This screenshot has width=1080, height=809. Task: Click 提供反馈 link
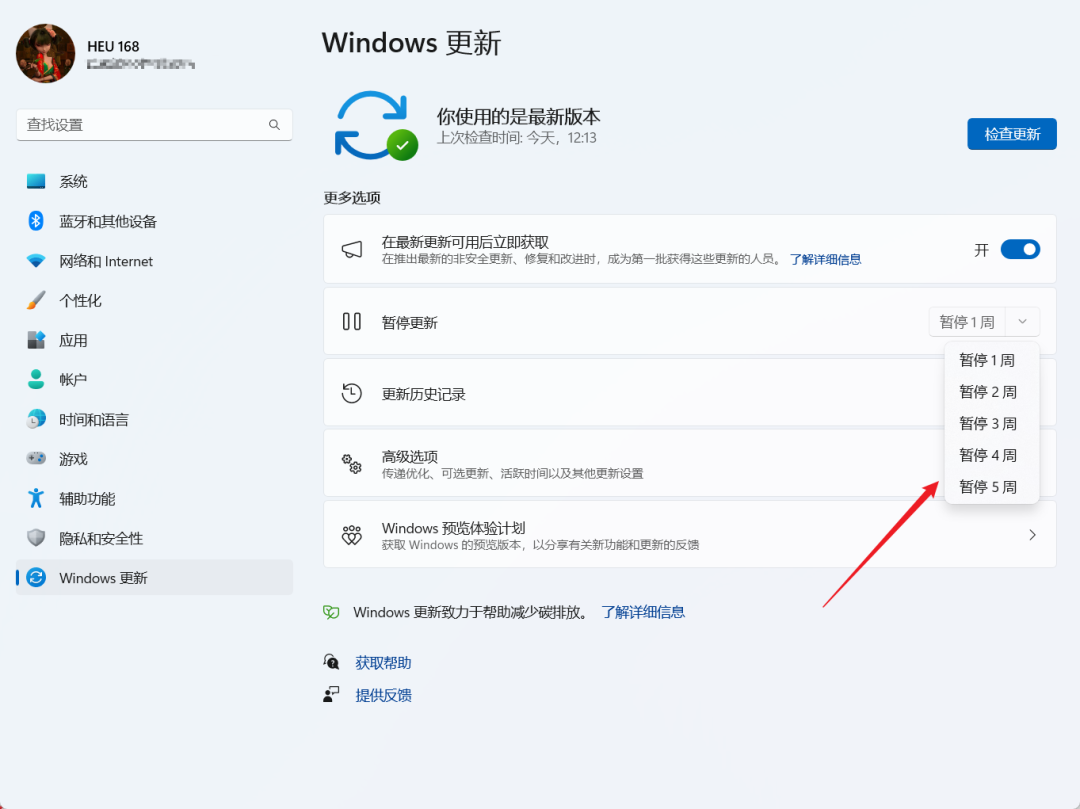[383, 695]
